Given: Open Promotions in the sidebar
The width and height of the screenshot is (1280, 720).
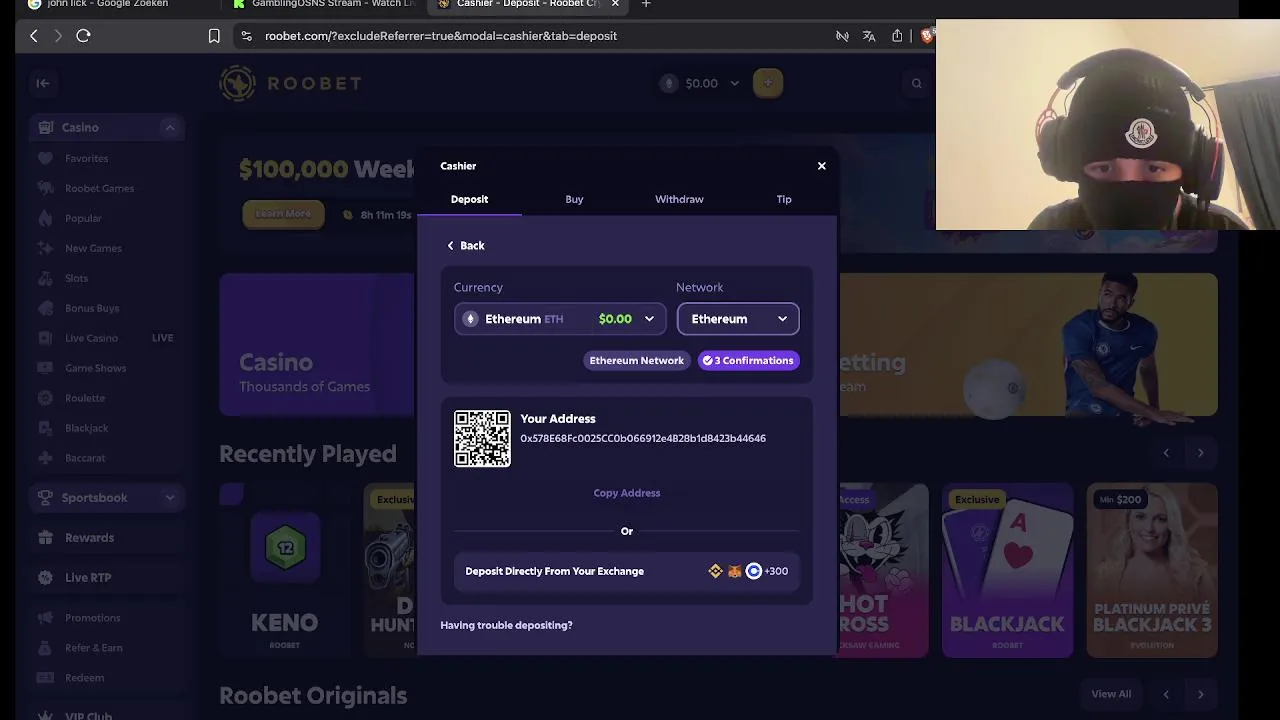Looking at the screenshot, I should point(92,618).
